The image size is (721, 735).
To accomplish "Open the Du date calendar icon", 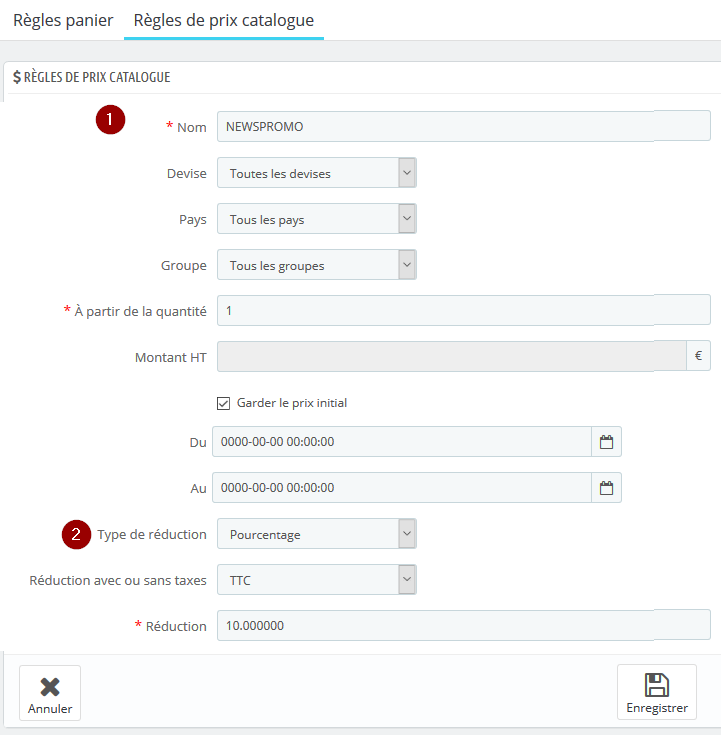I will pyautogui.click(x=606, y=442).
